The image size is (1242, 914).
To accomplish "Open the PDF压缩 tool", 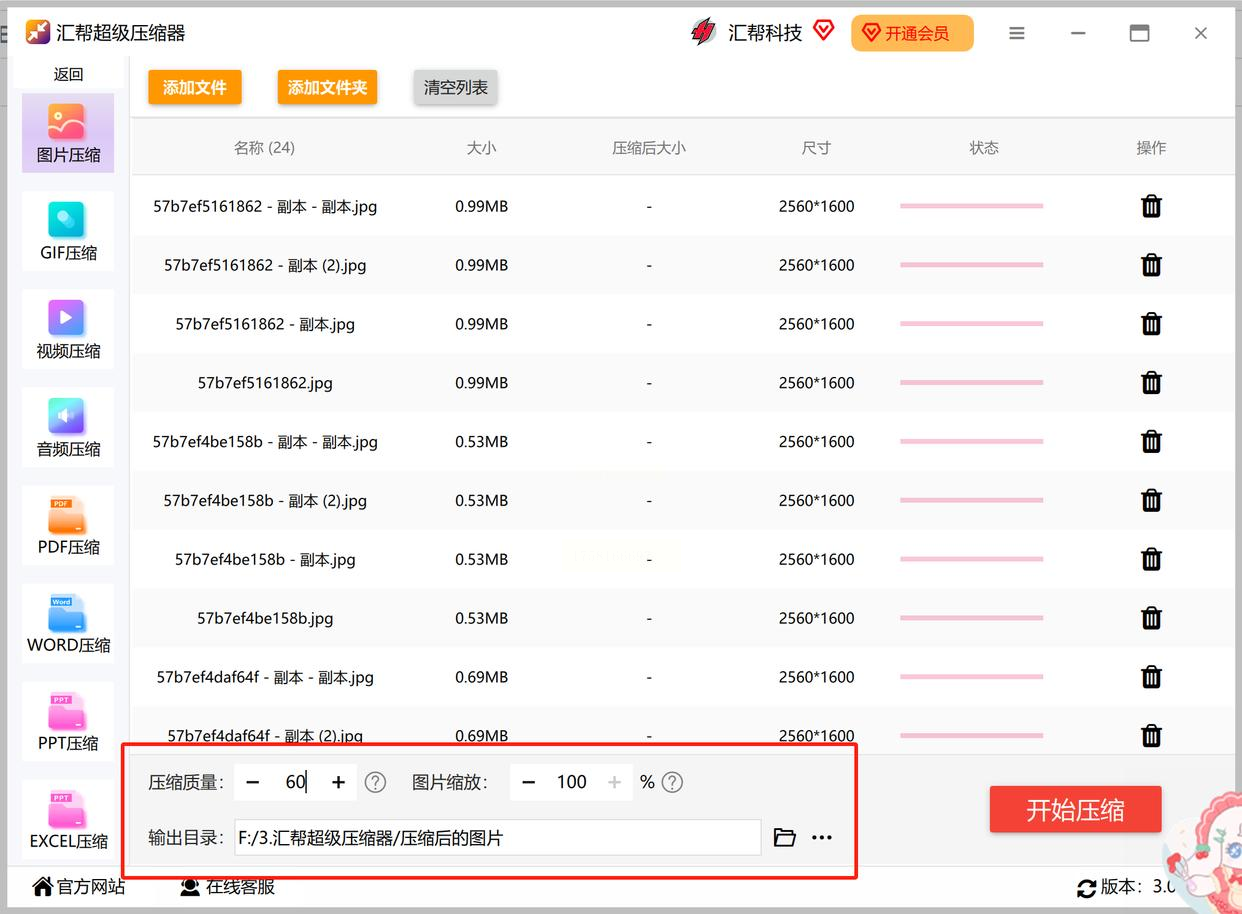I will point(68,525).
